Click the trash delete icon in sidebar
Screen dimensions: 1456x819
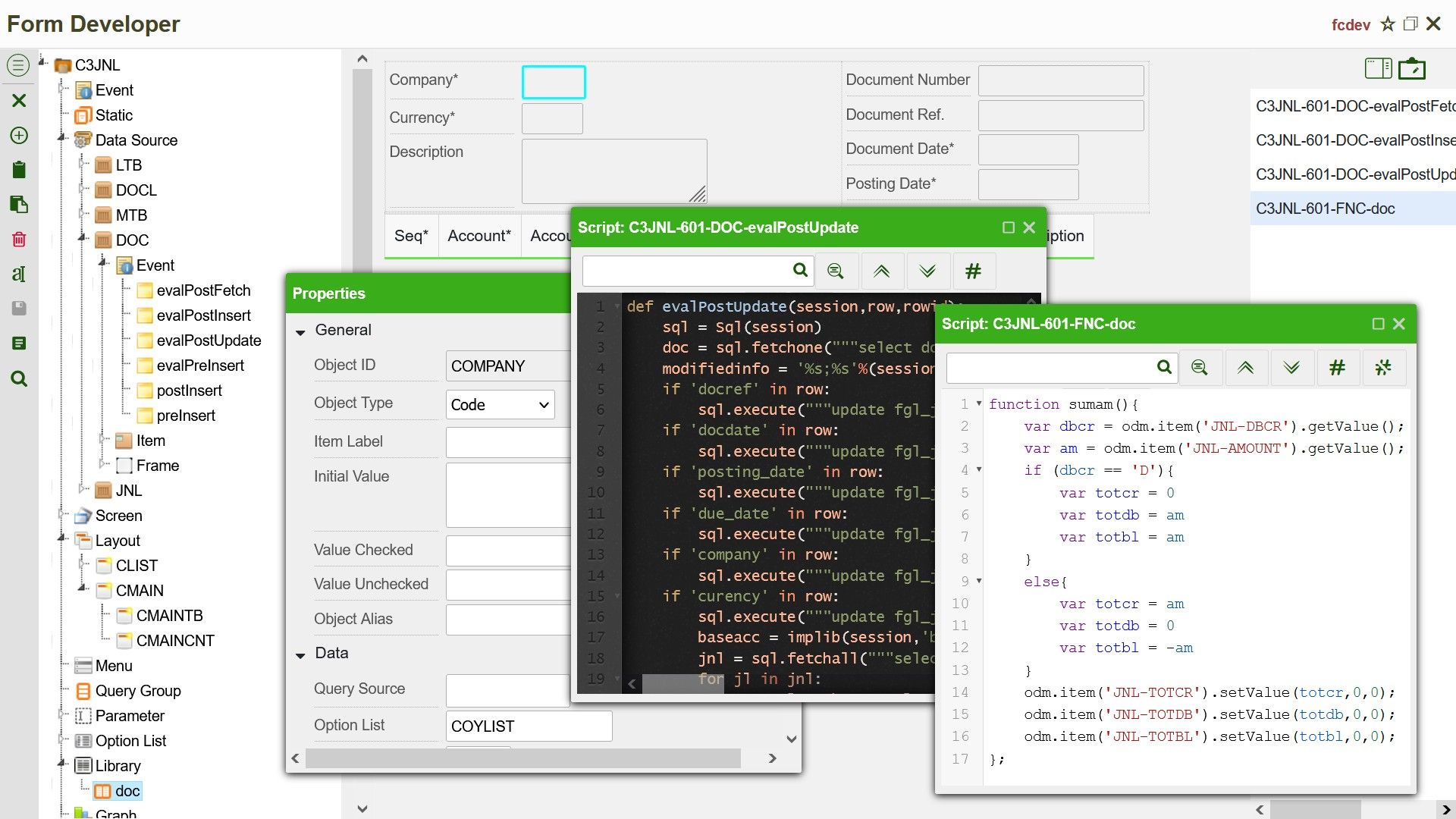click(x=19, y=240)
